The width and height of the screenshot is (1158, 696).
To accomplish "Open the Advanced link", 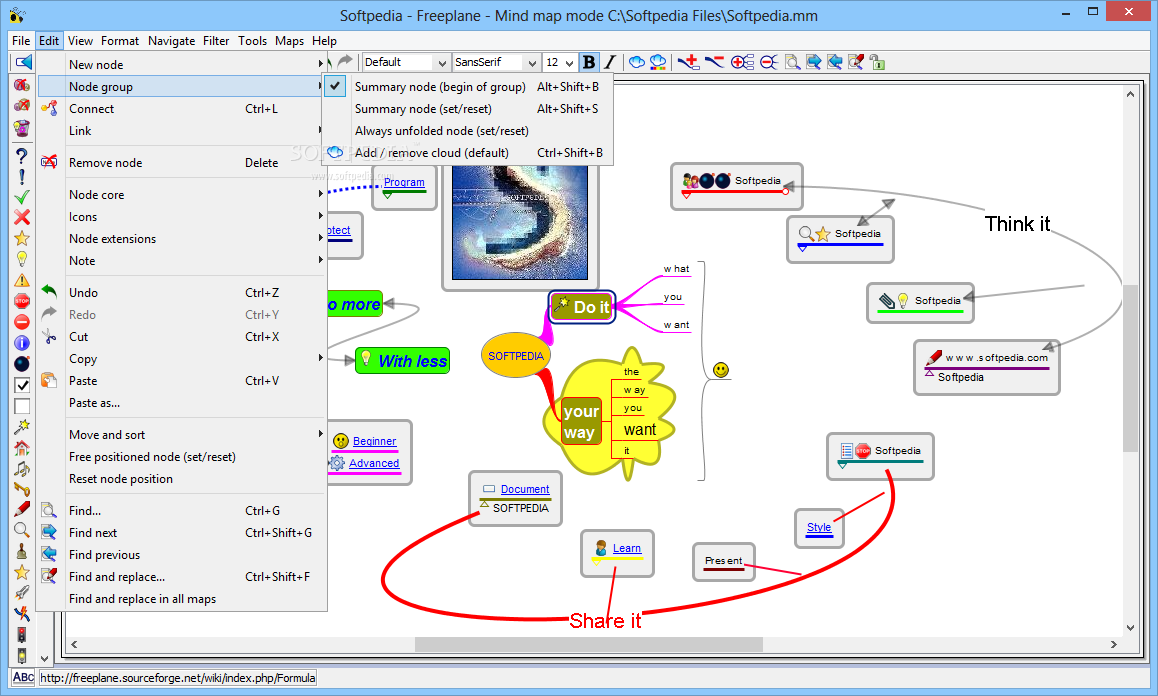I will [374, 463].
